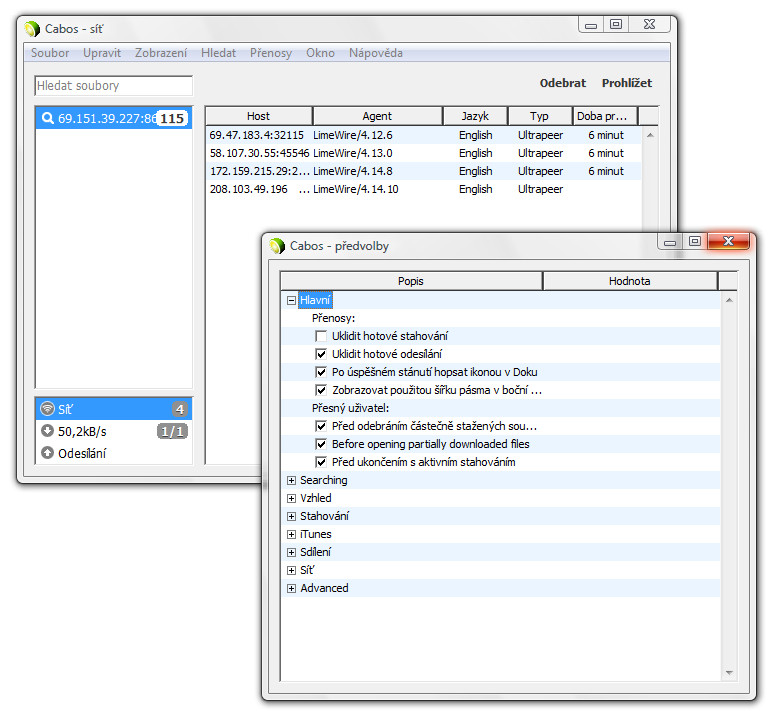Uncheck Před ukončením s aktivním stahováním
This screenshot has height=715, width=773.
point(321,462)
